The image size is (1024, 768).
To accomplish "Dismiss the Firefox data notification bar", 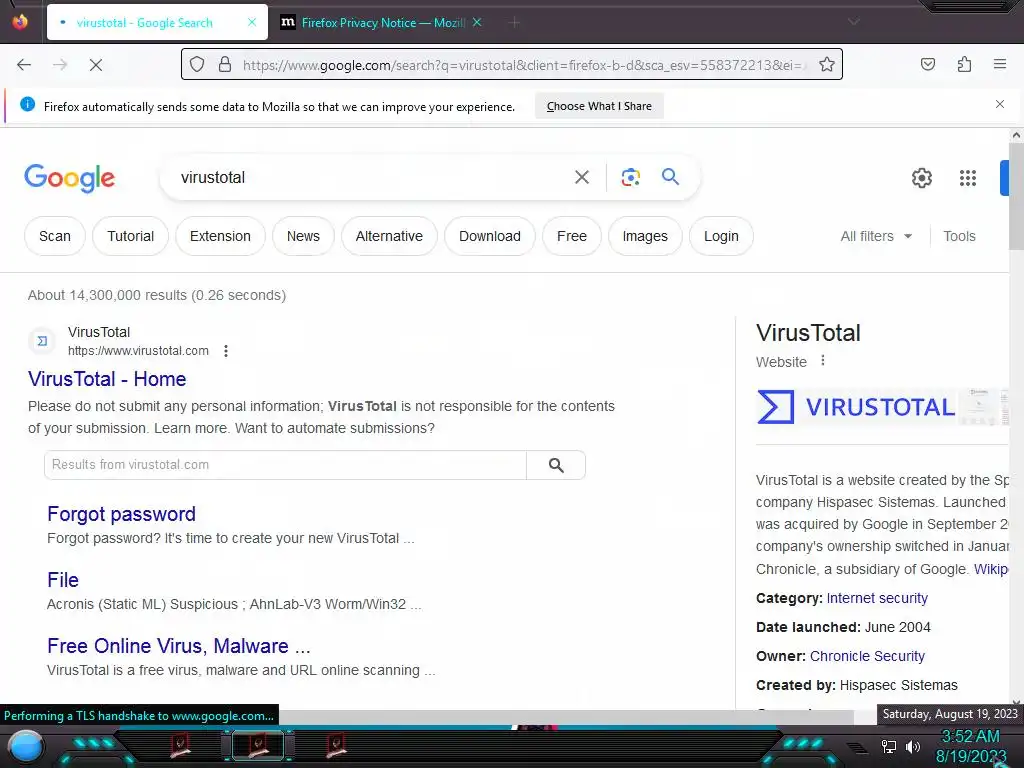I will click(1000, 104).
